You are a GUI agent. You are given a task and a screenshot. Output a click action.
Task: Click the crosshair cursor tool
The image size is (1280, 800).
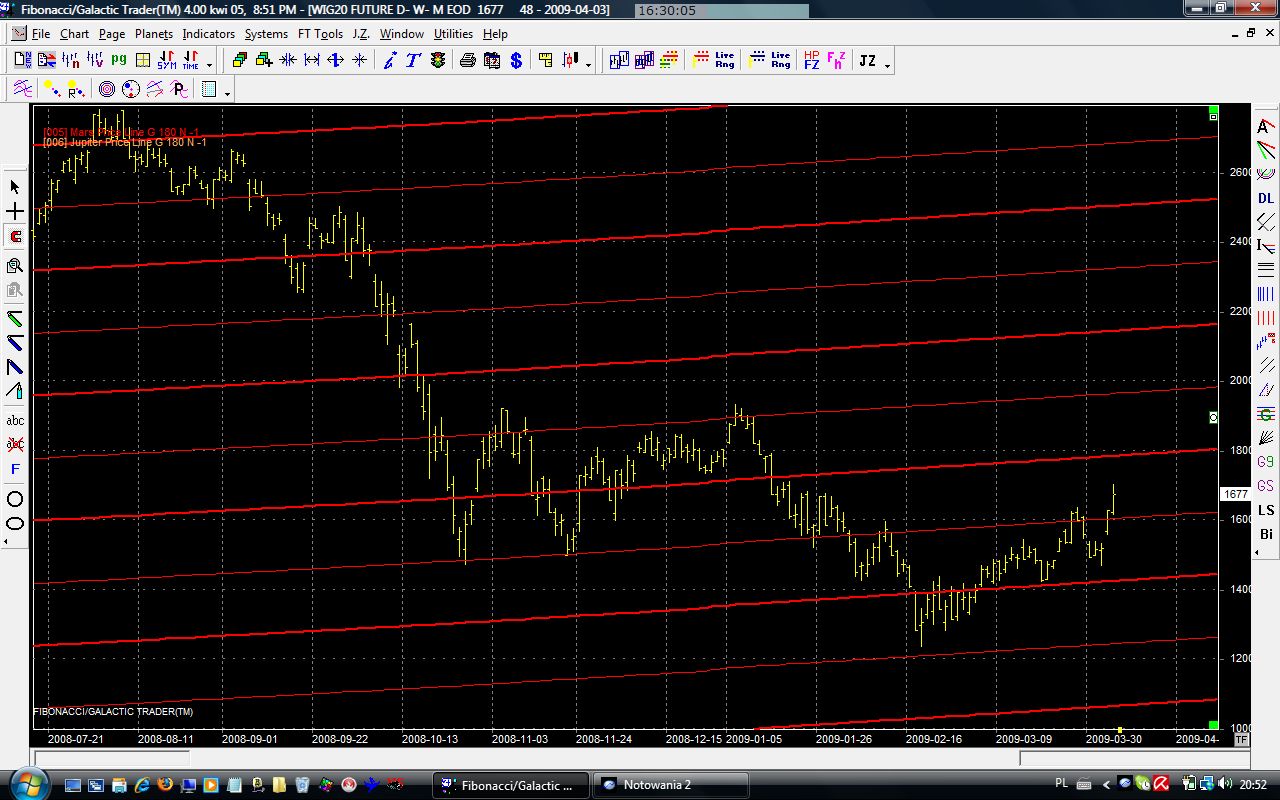click(15, 212)
